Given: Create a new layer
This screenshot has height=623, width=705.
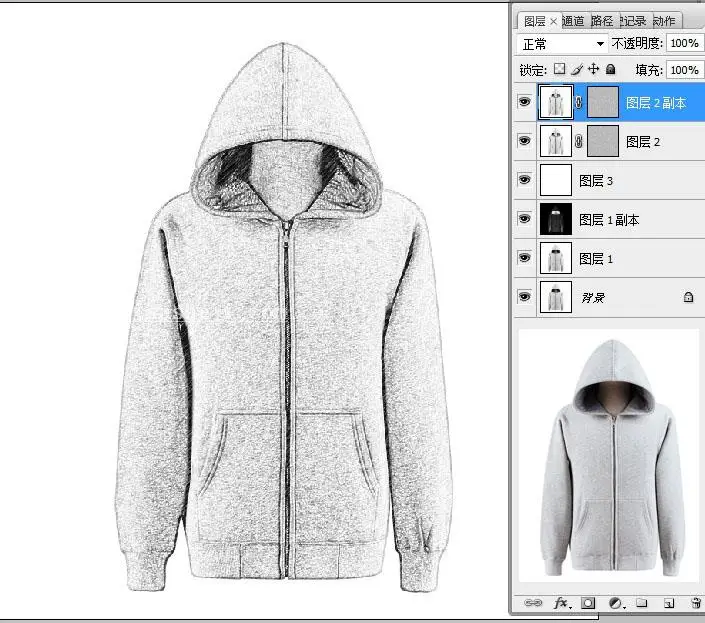Looking at the screenshot, I should 669,603.
